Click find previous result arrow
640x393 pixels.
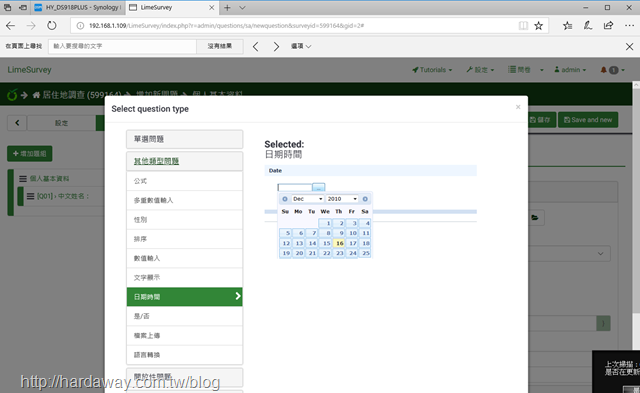256,47
